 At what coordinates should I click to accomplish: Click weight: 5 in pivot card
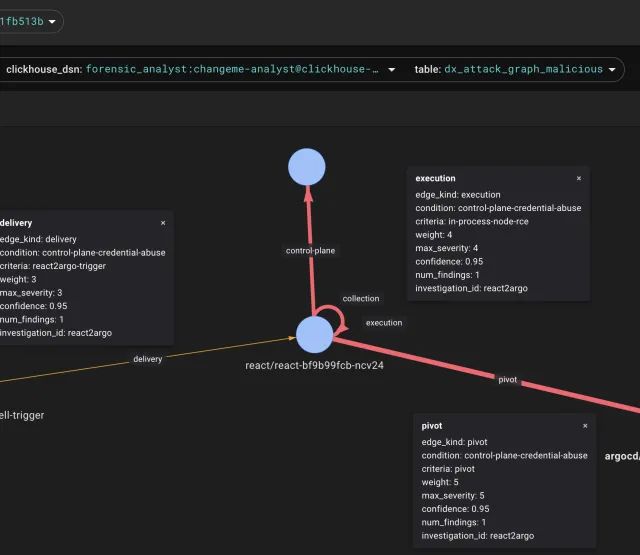(x=440, y=482)
